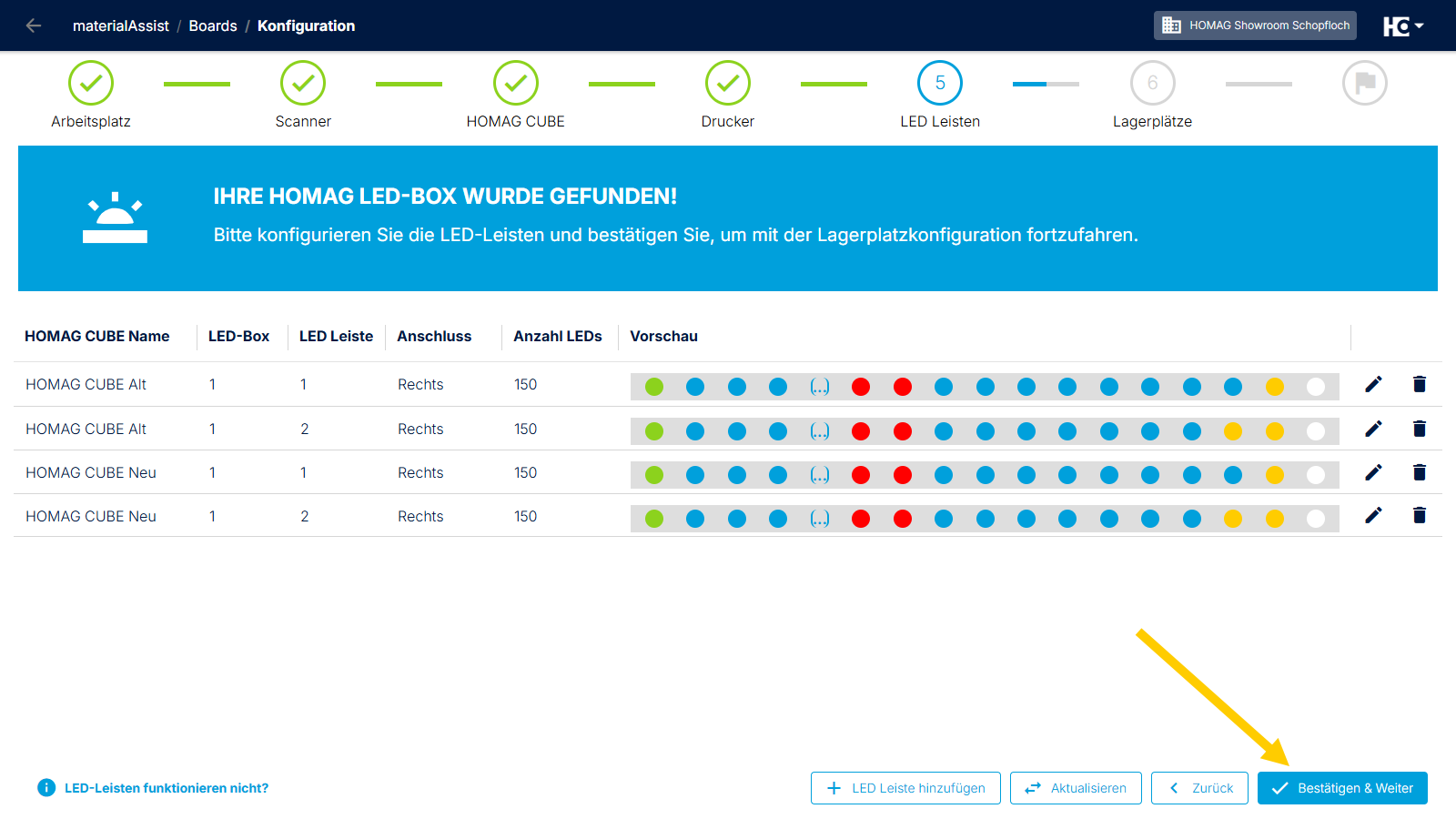Open LED-Leisten funktionieren nicht? help link
Viewport: 1456px width, 819px height.
click(x=167, y=788)
